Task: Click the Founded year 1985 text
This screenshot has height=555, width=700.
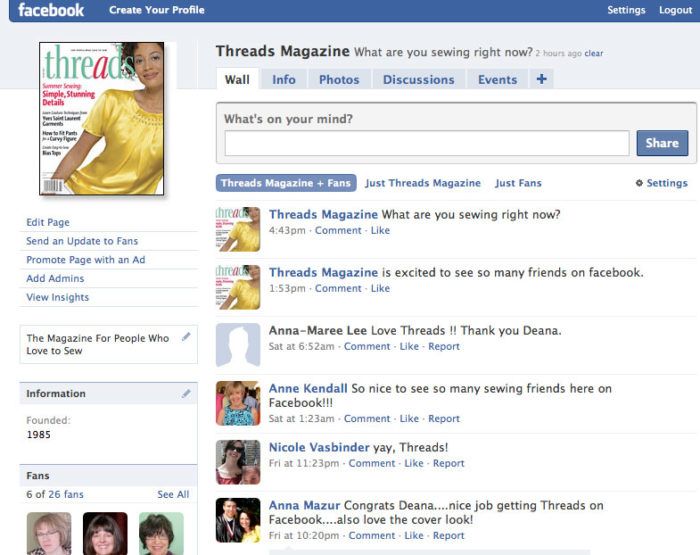Action: [38, 434]
